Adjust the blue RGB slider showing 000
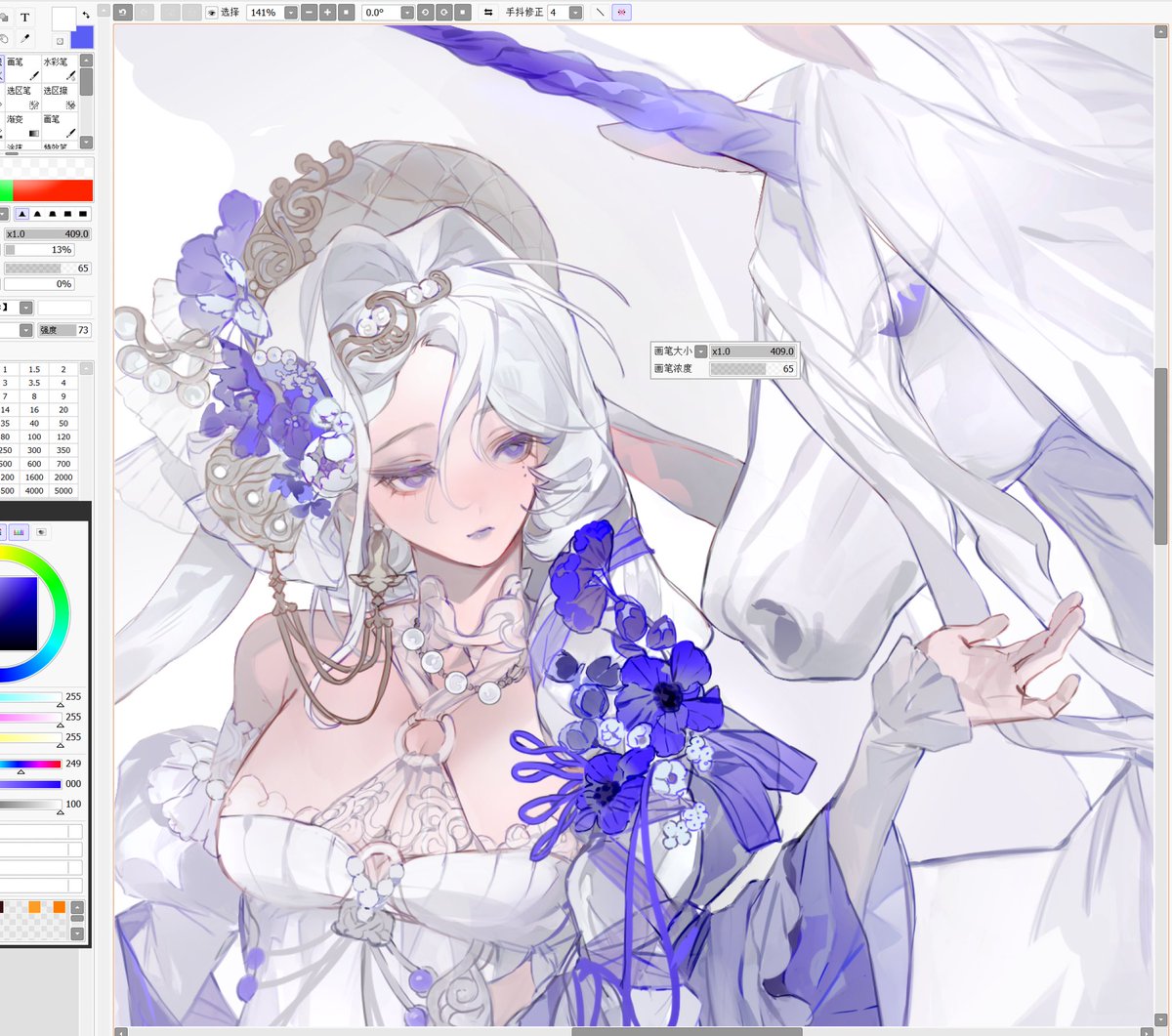Screen dimensions: 1172x1036 click(x=30, y=784)
